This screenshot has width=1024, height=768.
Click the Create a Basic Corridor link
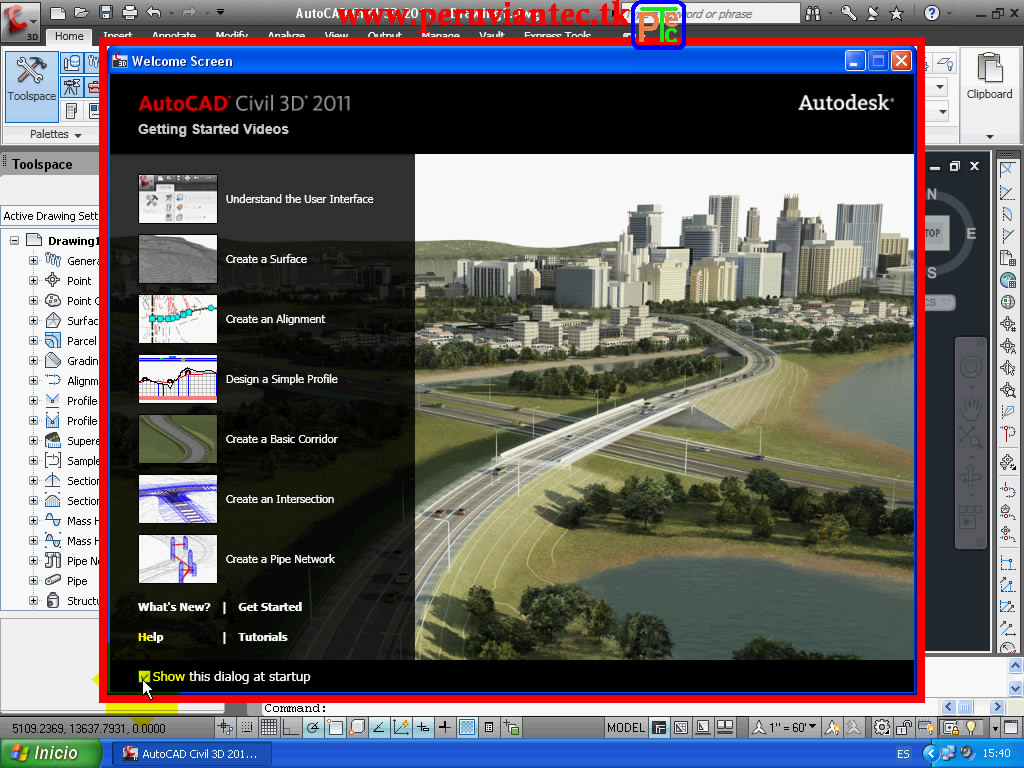tap(281, 439)
